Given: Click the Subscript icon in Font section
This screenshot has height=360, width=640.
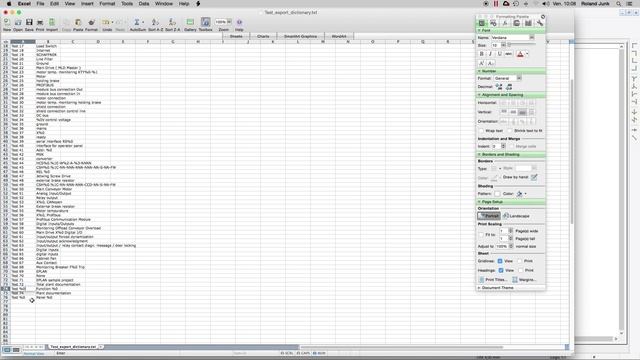Looking at the screenshot, I should point(491,63).
